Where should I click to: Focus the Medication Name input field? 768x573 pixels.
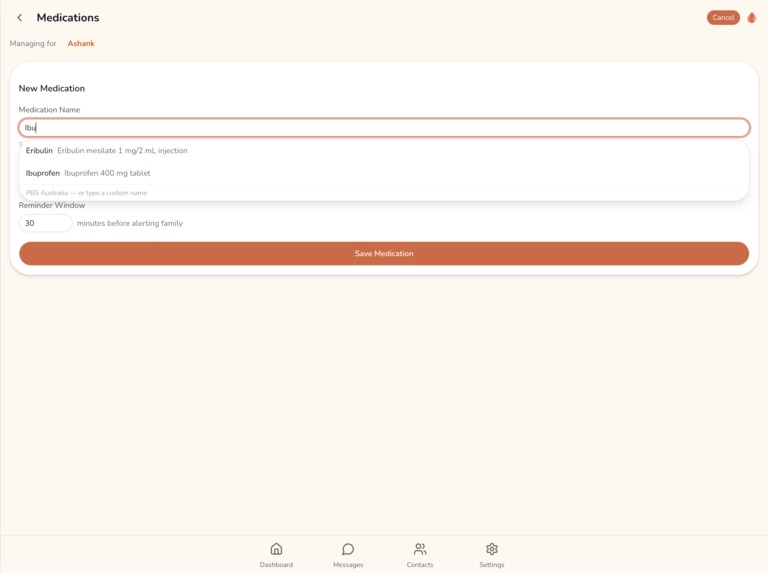pyautogui.click(x=384, y=127)
